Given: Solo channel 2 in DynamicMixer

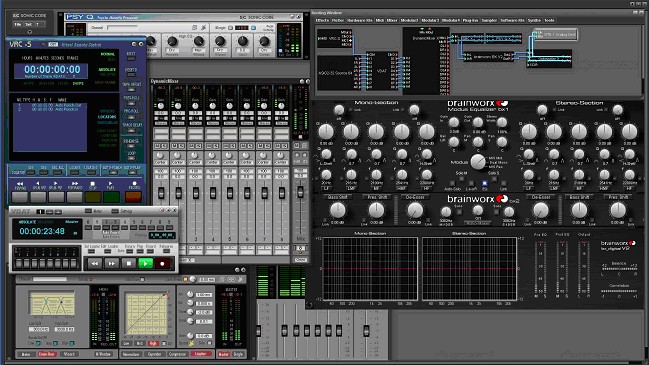Looking at the screenshot, I should pyautogui.click(x=181, y=146).
